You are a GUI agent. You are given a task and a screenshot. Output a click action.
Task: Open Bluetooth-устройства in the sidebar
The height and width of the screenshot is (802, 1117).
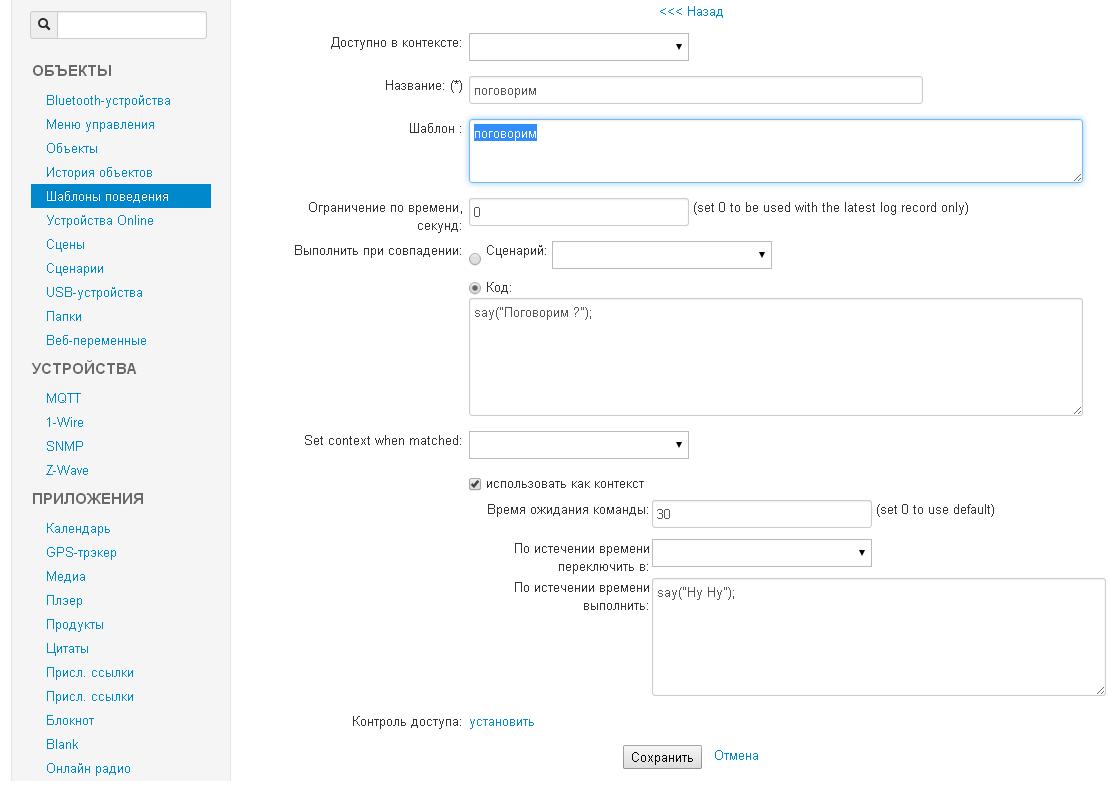coord(108,100)
